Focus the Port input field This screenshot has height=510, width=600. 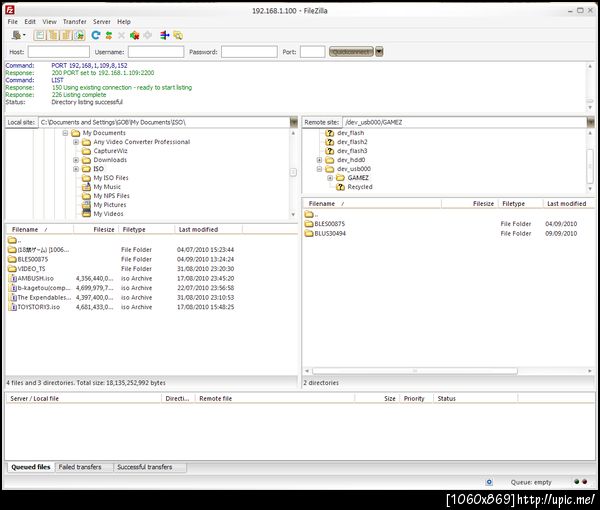tap(313, 52)
